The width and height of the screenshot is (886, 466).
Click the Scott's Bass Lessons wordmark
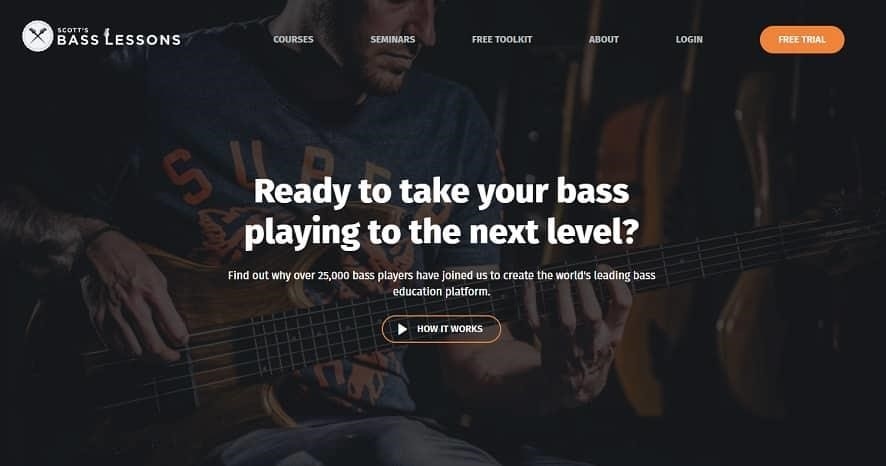[119, 37]
